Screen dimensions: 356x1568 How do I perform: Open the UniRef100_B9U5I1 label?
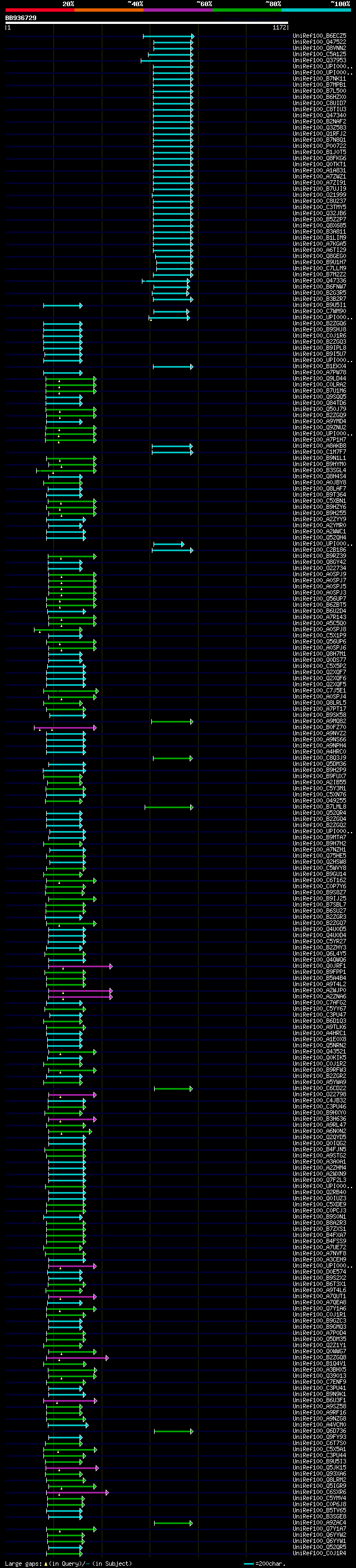coord(319,305)
